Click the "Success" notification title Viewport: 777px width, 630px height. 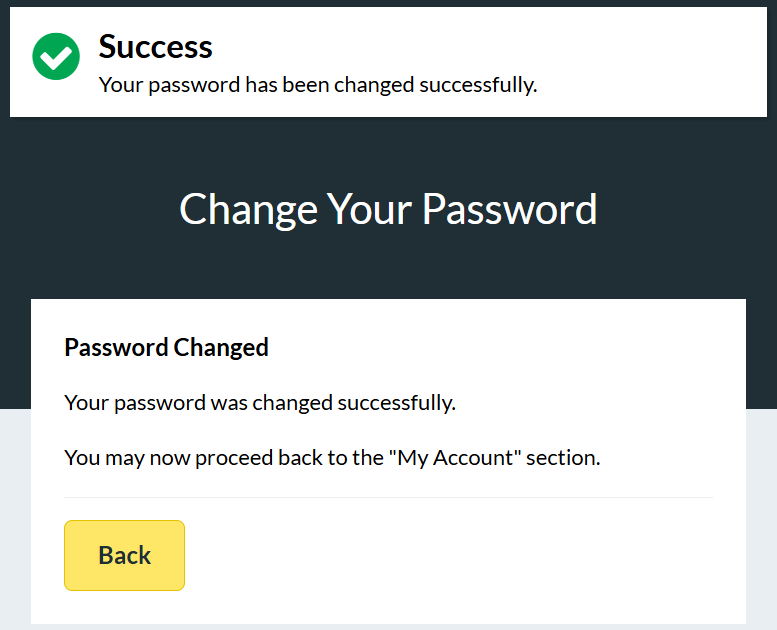coord(155,47)
